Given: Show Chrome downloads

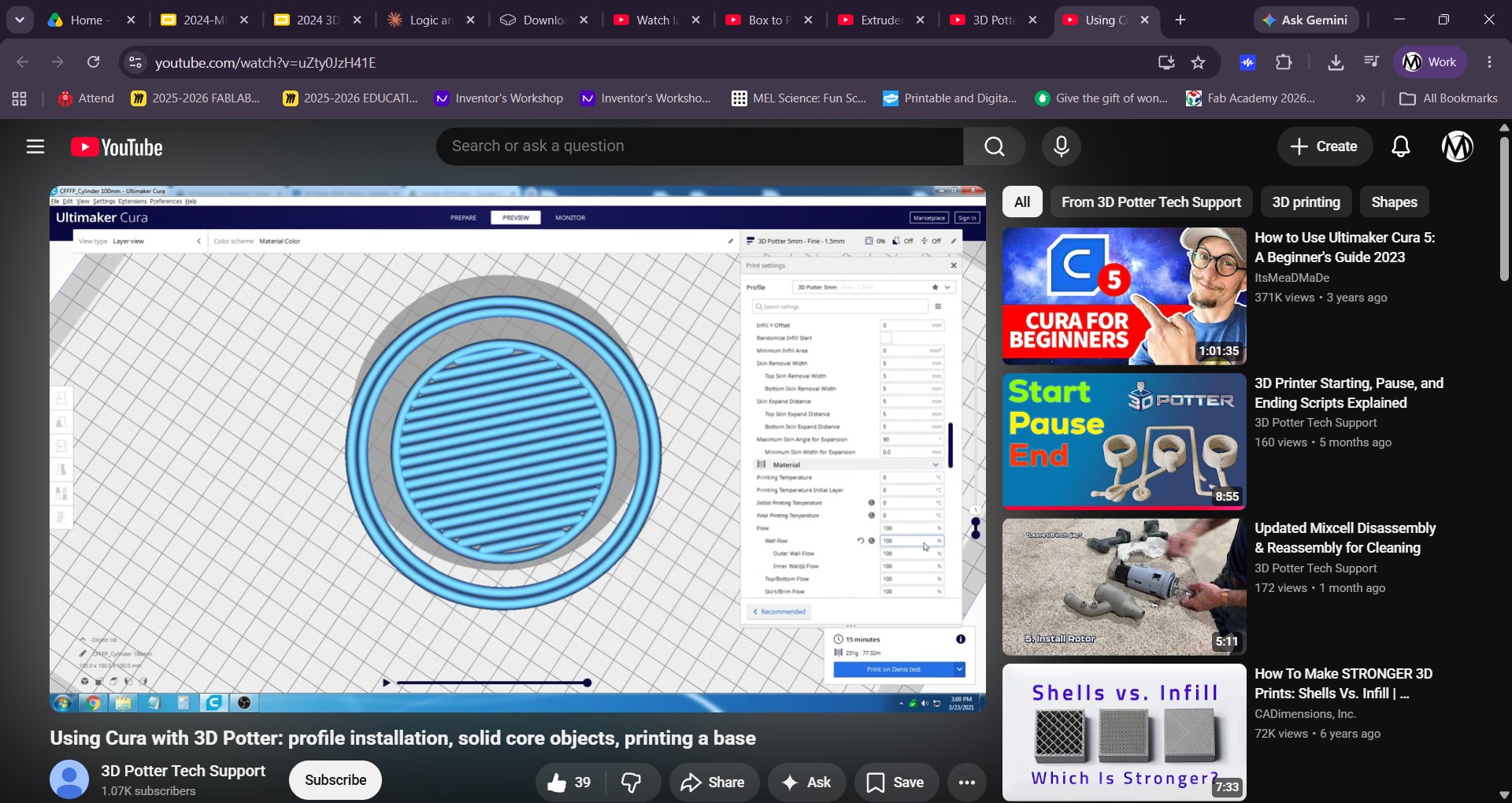Looking at the screenshot, I should pyautogui.click(x=1336, y=62).
